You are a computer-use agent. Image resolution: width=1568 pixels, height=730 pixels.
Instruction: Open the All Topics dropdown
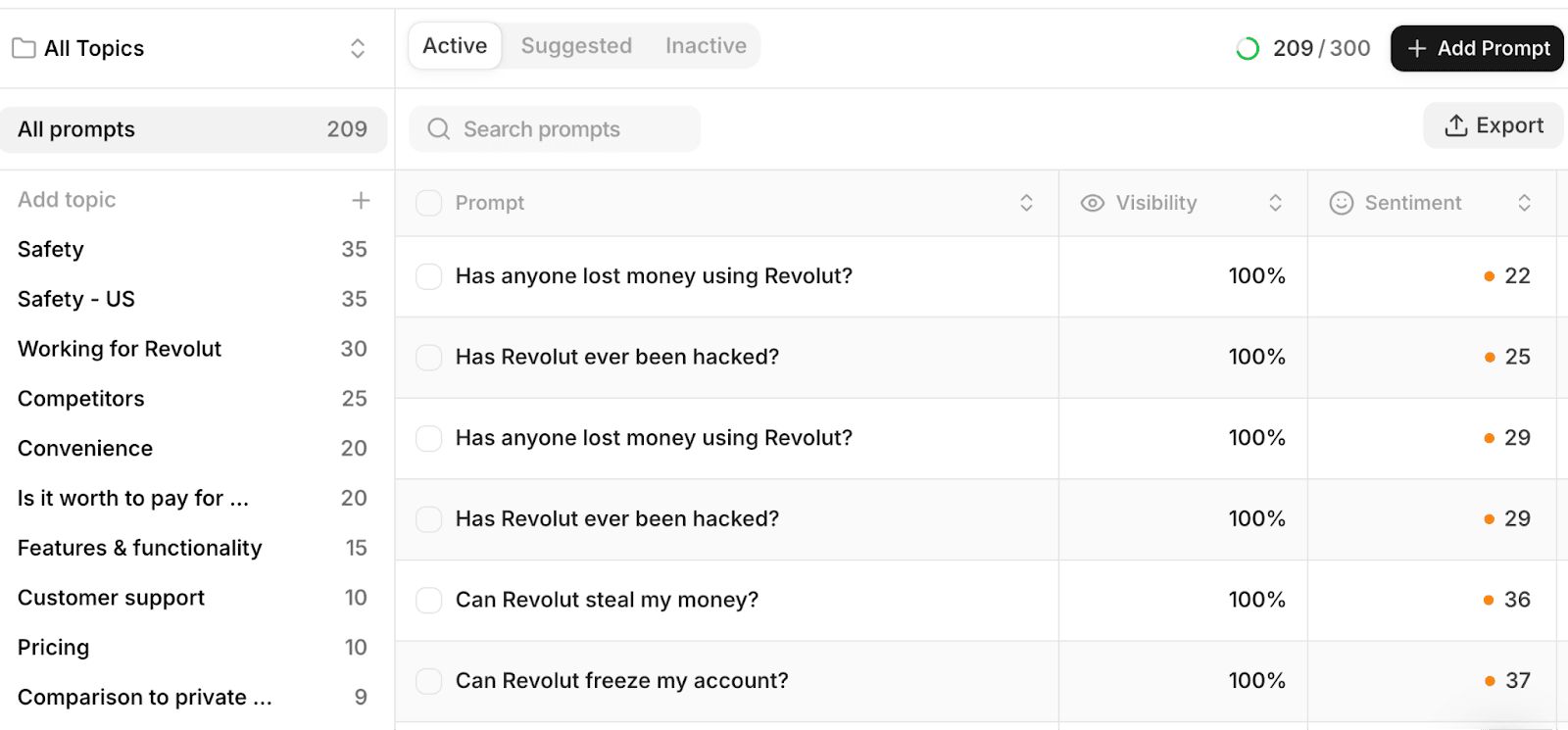(358, 48)
